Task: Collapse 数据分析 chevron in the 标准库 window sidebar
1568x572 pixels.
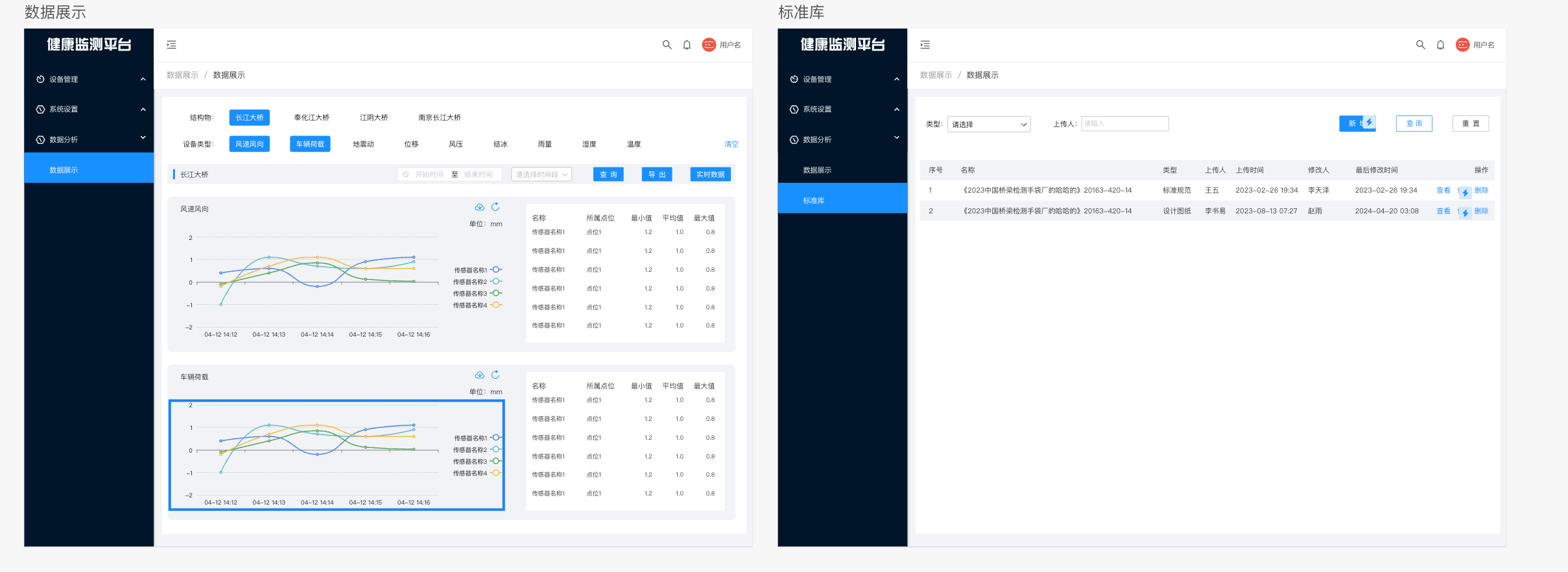Action: click(x=896, y=137)
